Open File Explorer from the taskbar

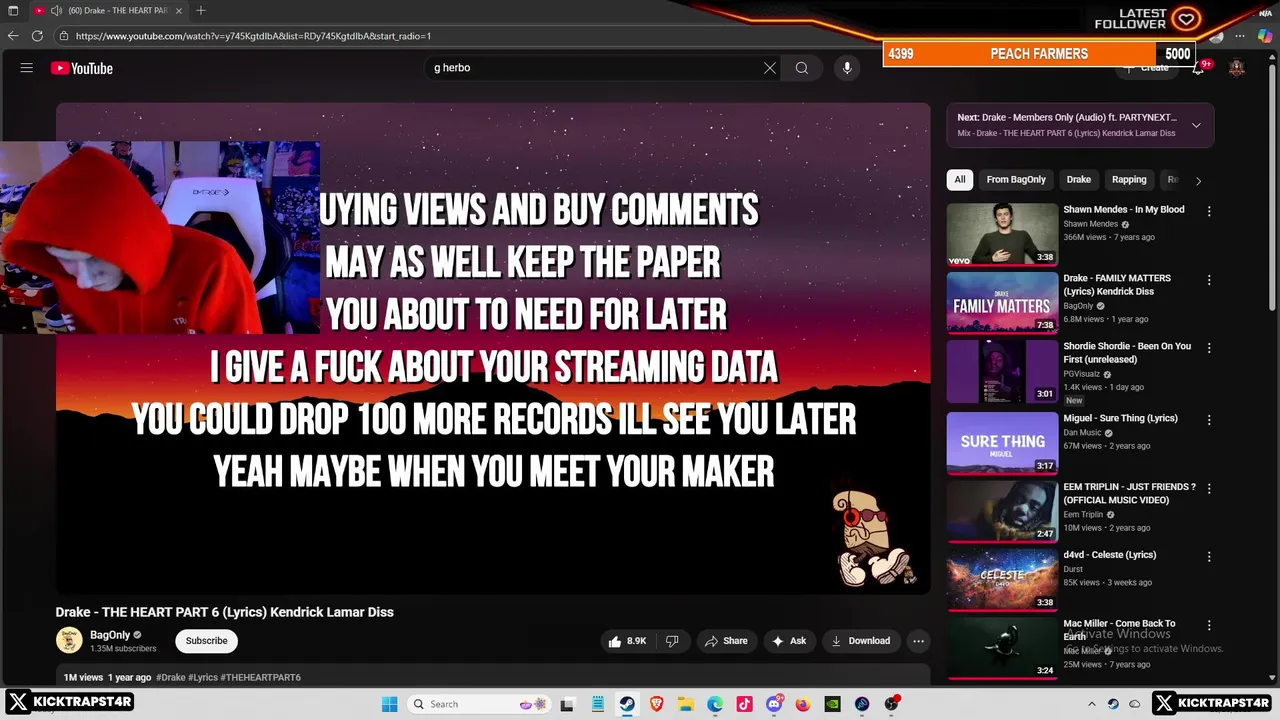(x=686, y=704)
